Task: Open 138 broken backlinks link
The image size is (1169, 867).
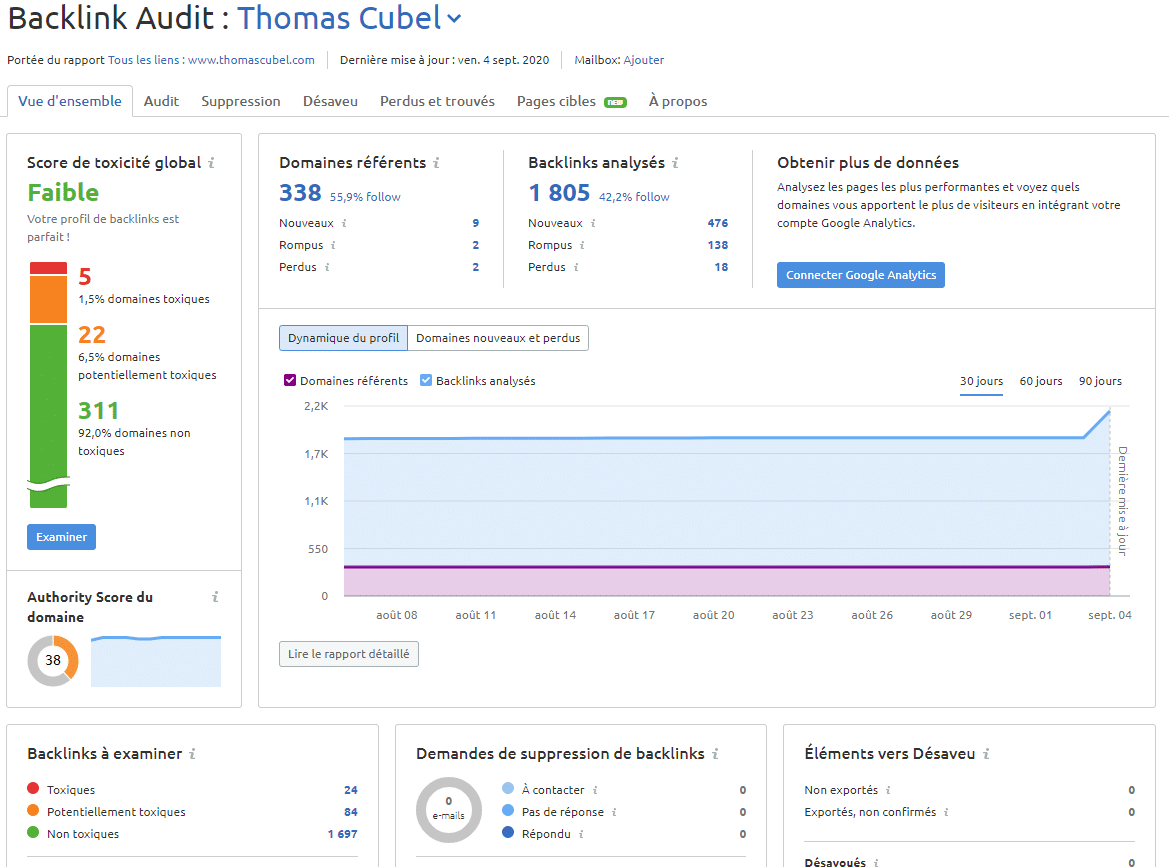Action: coord(718,245)
